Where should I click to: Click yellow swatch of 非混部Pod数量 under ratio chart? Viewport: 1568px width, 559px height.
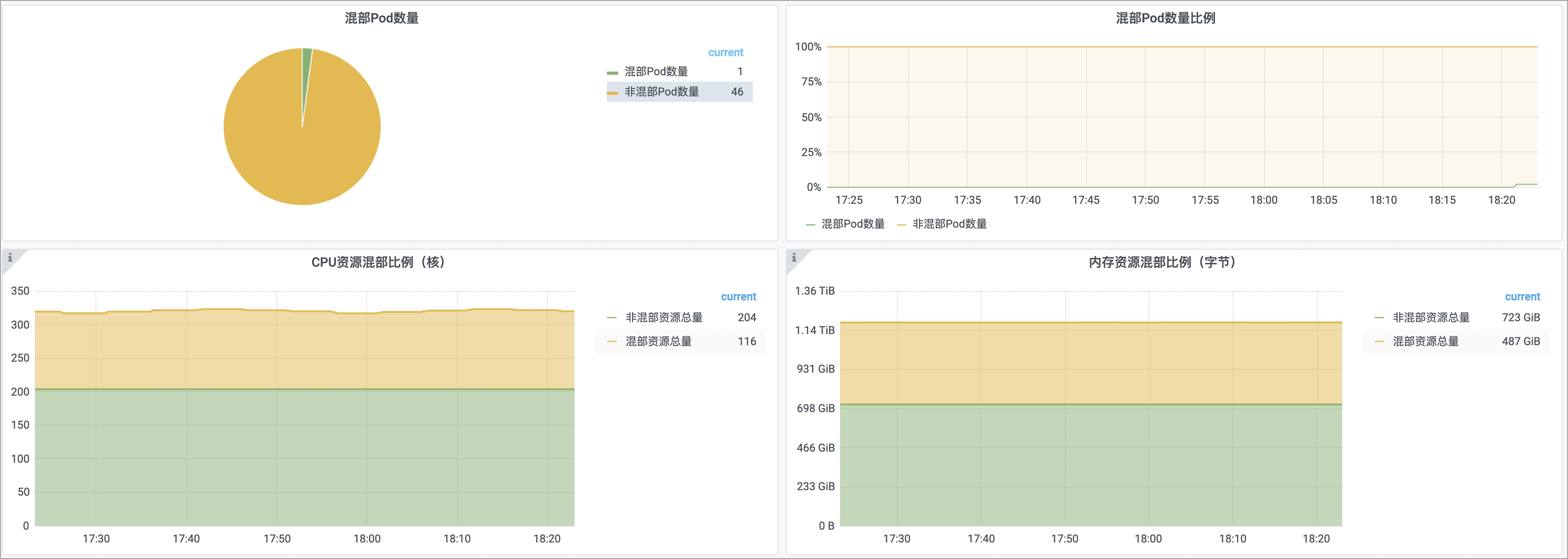tap(902, 225)
